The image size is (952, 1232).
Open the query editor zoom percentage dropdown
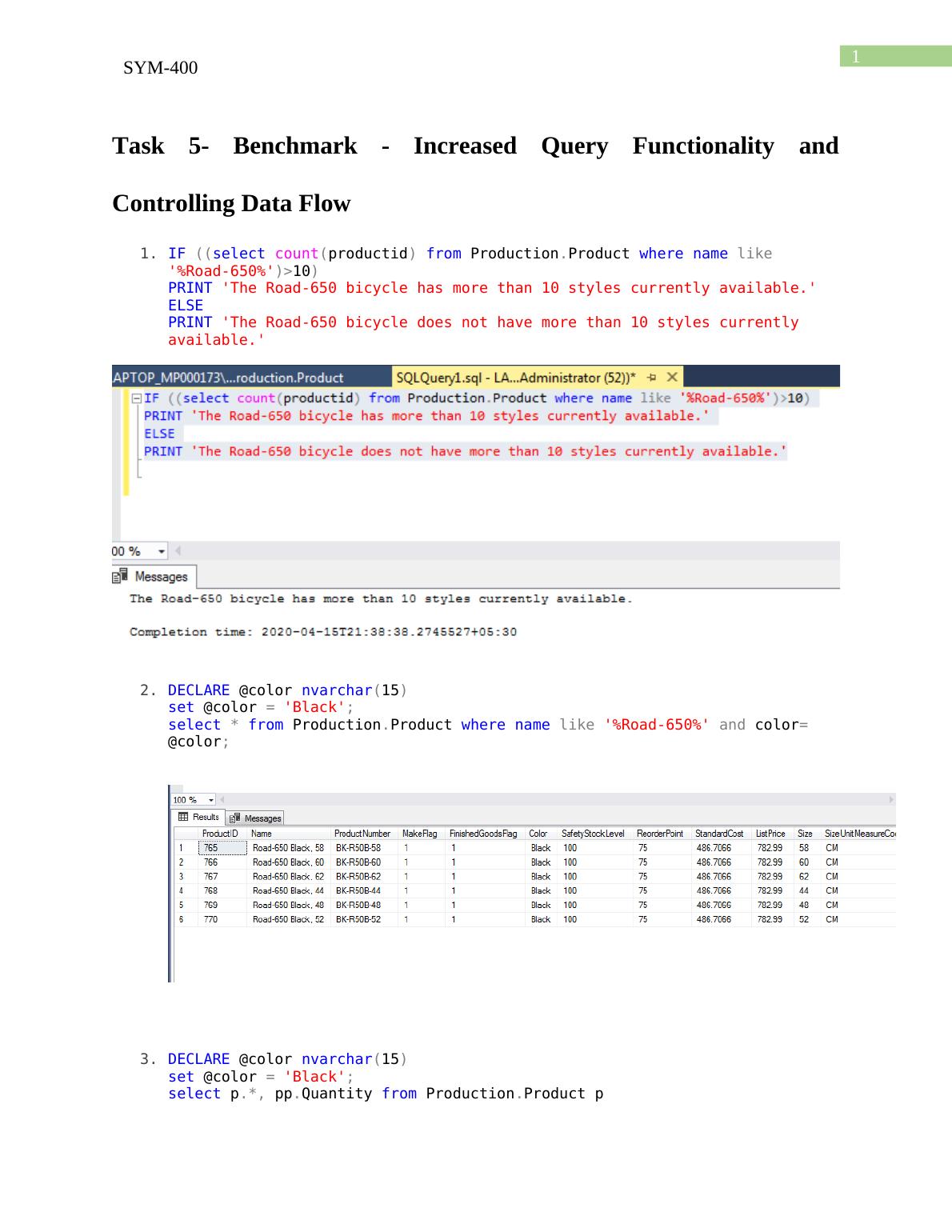162,551
